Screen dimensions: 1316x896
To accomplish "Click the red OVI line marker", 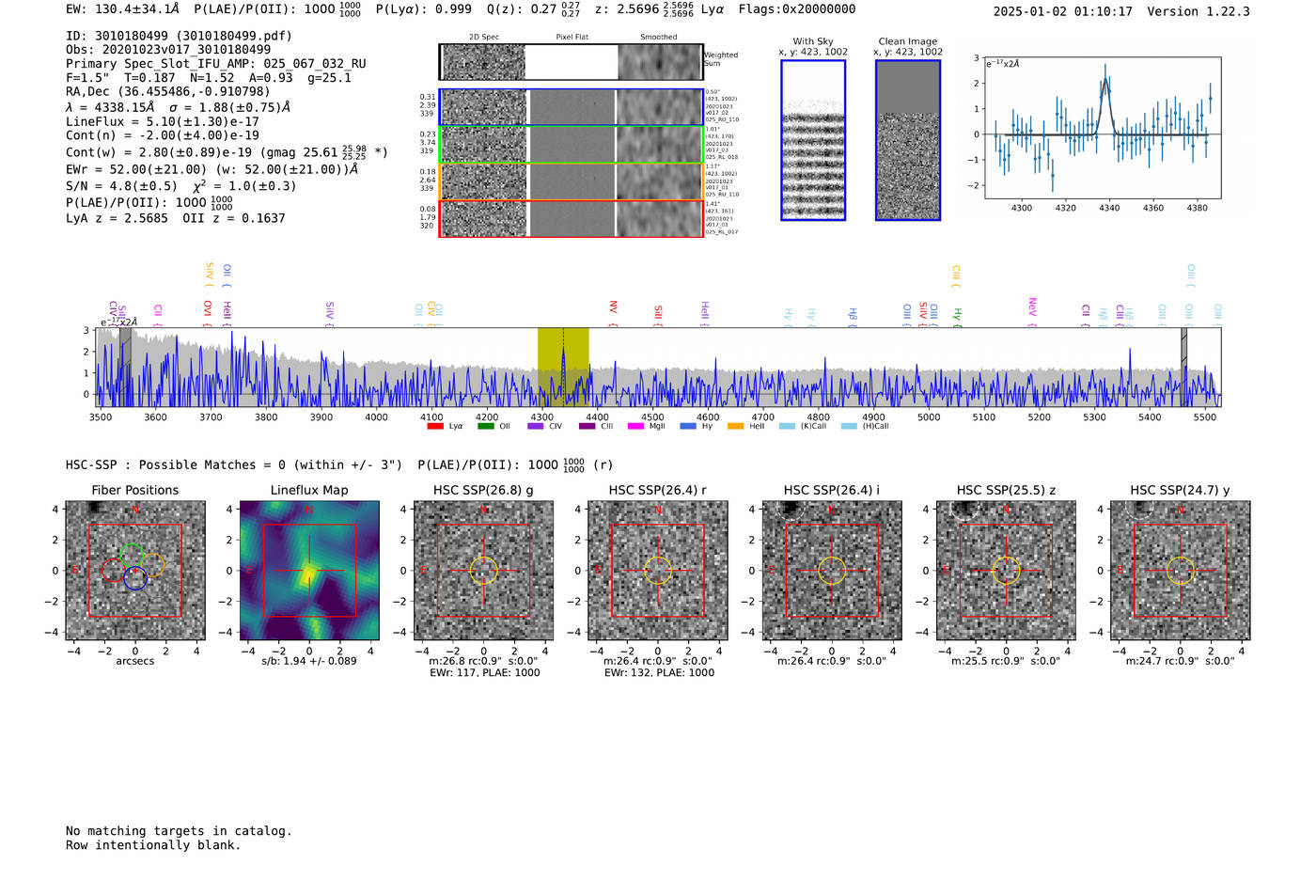I will (208, 312).
